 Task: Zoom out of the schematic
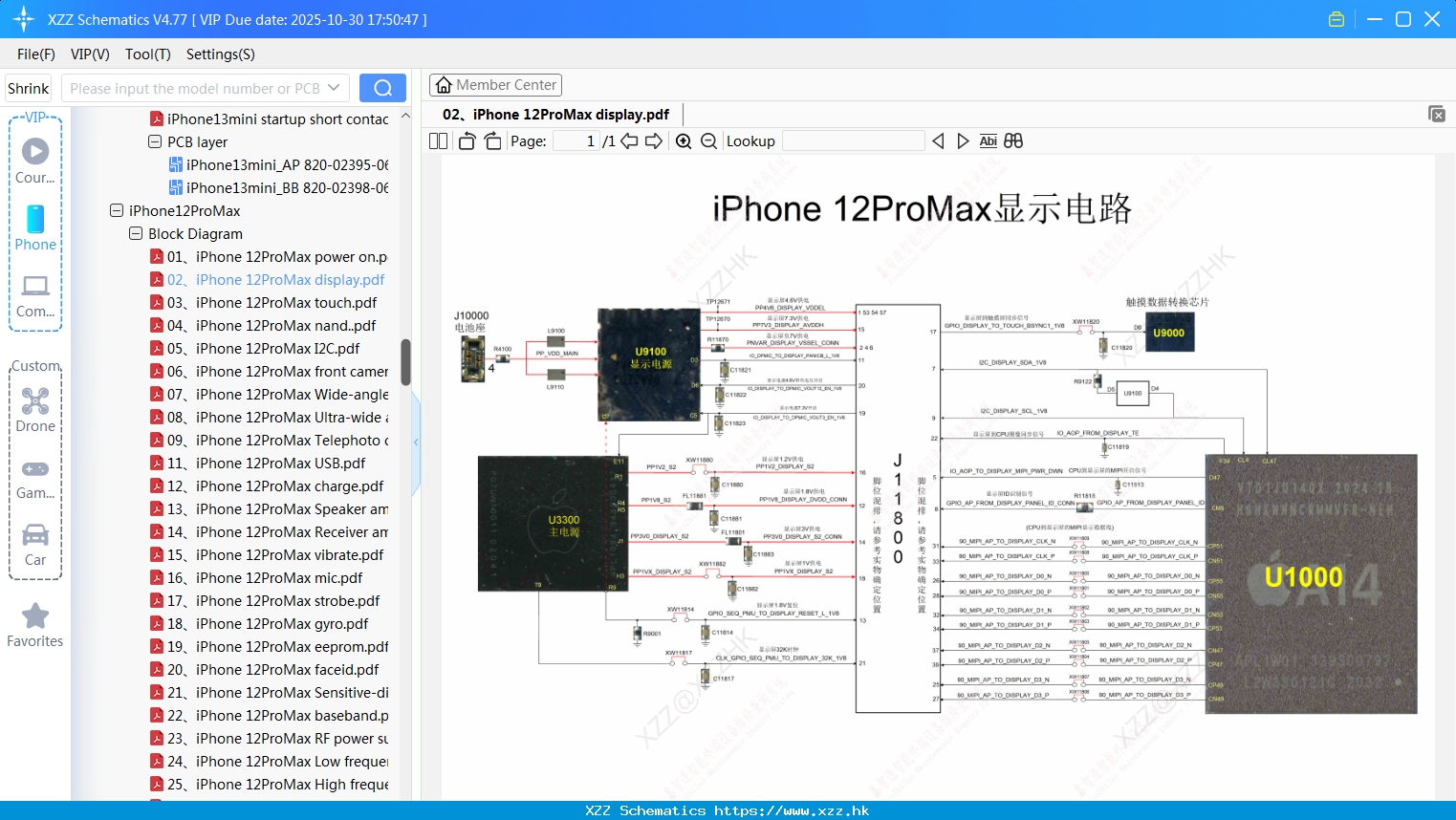[x=708, y=141]
